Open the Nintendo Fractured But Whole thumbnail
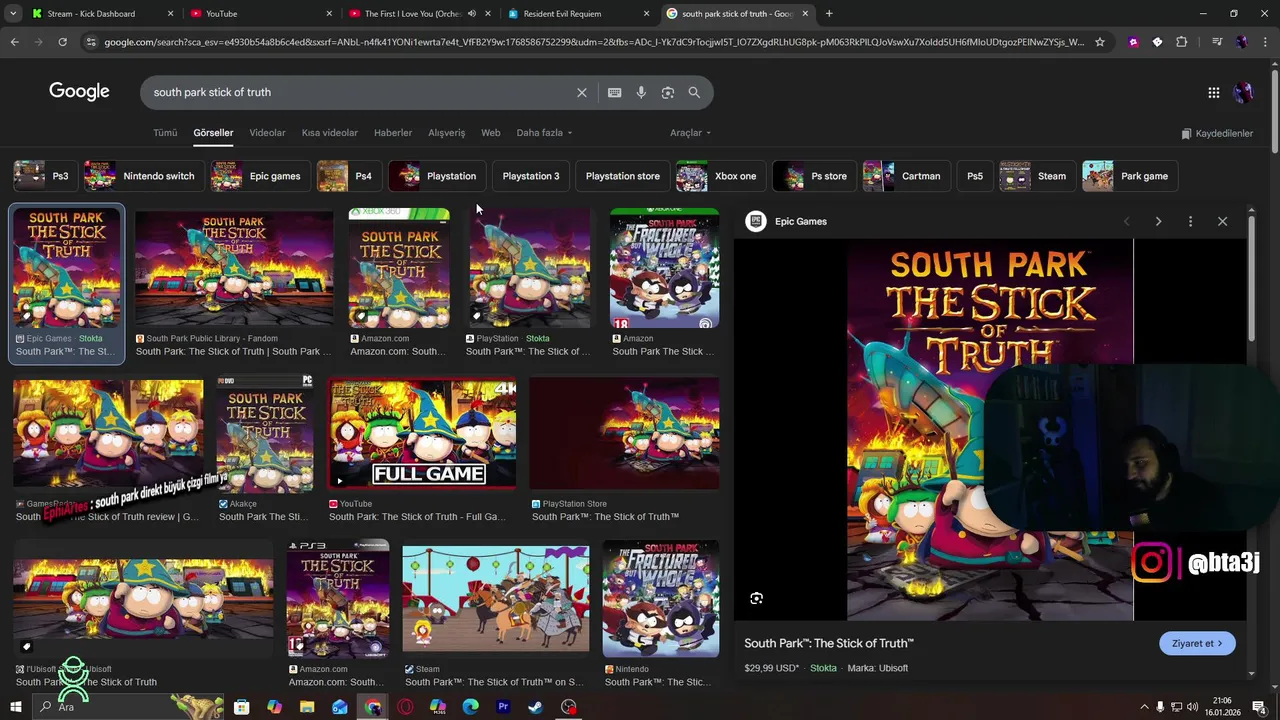Image resolution: width=1280 pixels, height=720 pixels. pos(661,599)
